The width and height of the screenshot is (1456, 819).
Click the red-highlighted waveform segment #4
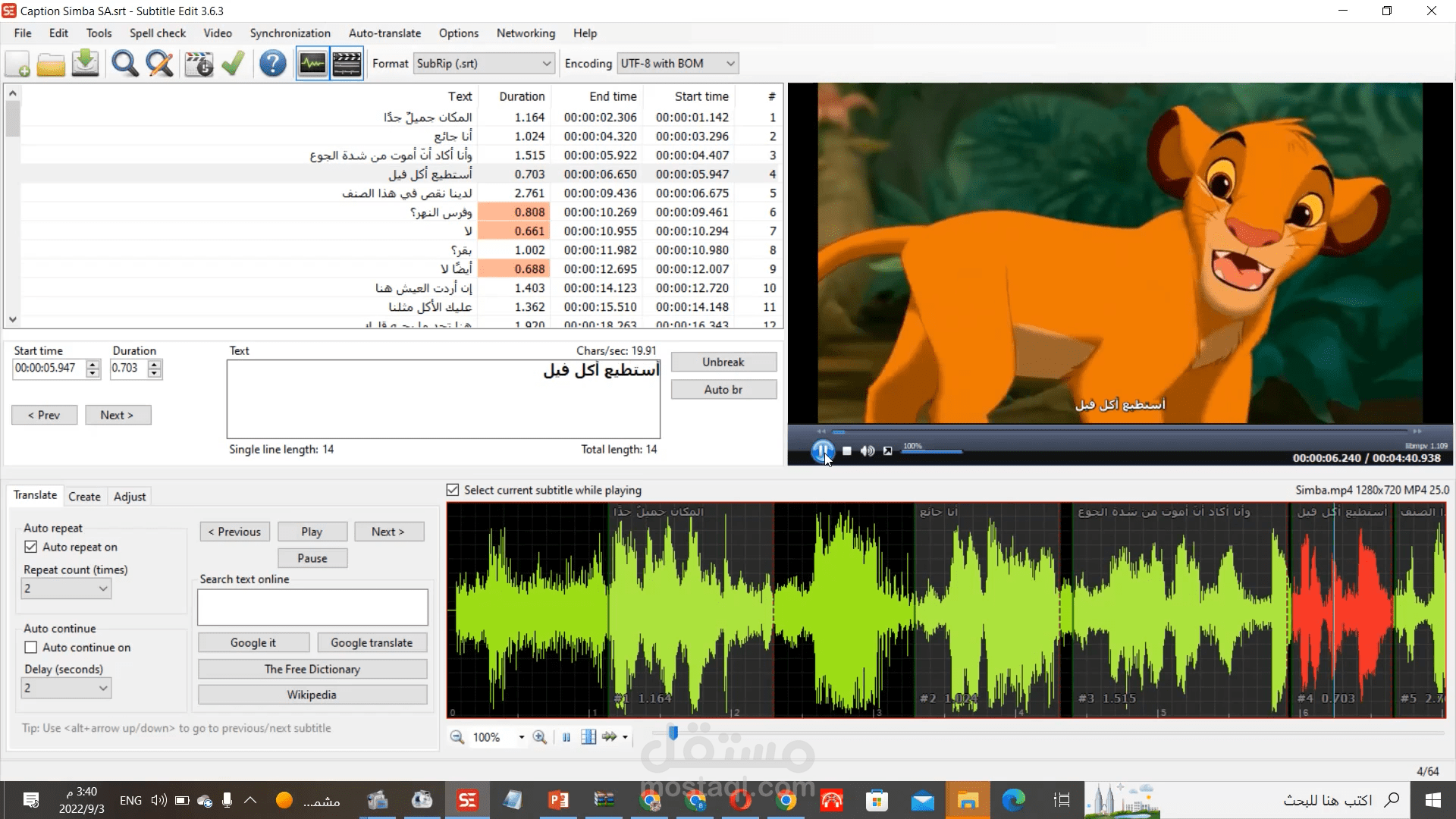tap(1341, 610)
